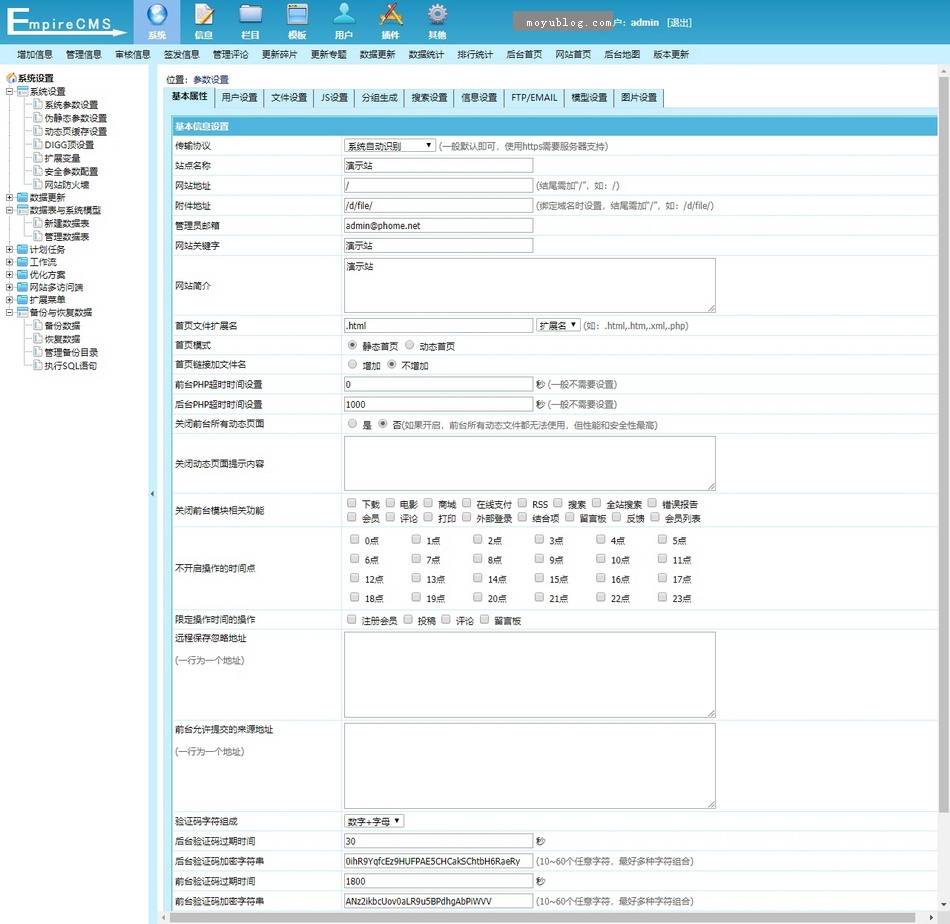Click the document icon beside 扩展变量
The image size is (950, 924).
tap(38, 158)
